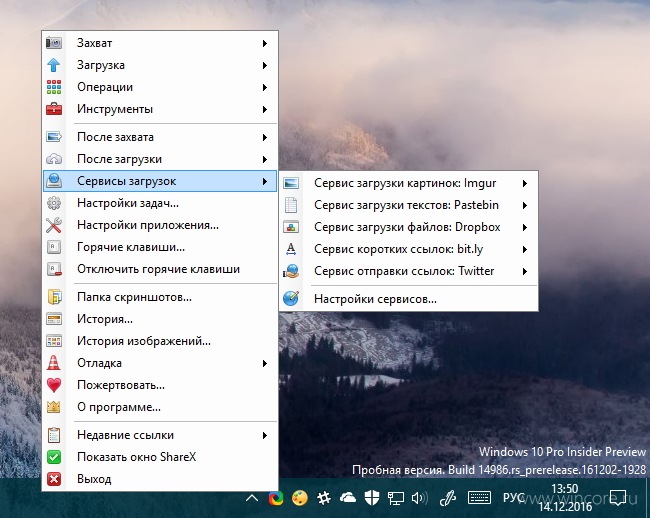The width and height of the screenshot is (650, 518).
Task: Click the crossed tools icon beside Настройки приложения
Action: 54,225
